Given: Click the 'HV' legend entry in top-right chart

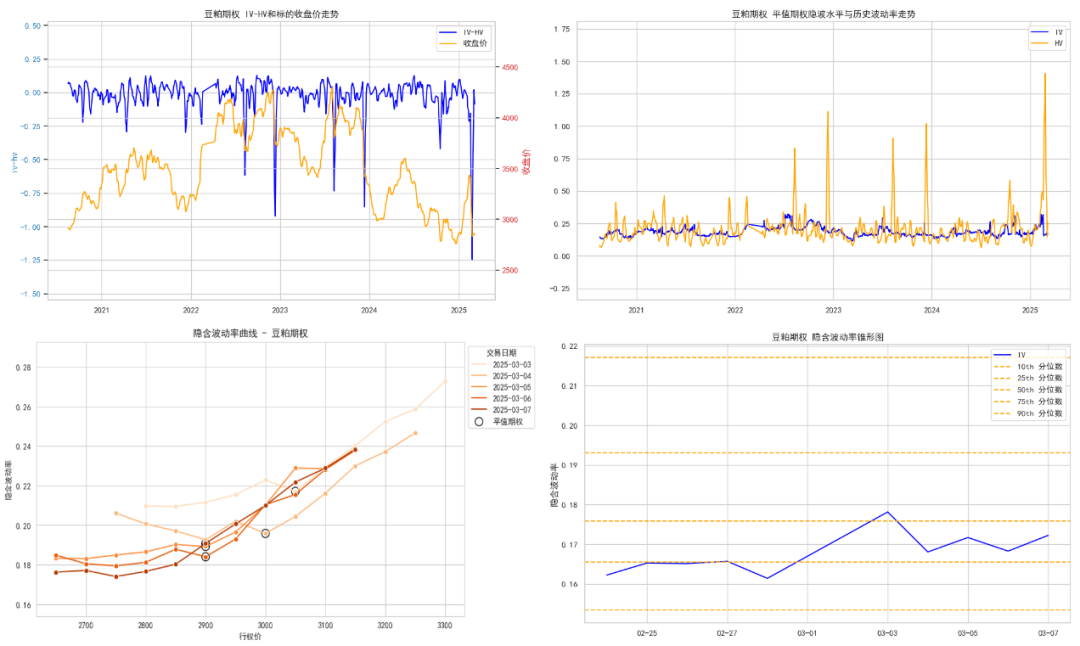Looking at the screenshot, I should (1047, 43).
